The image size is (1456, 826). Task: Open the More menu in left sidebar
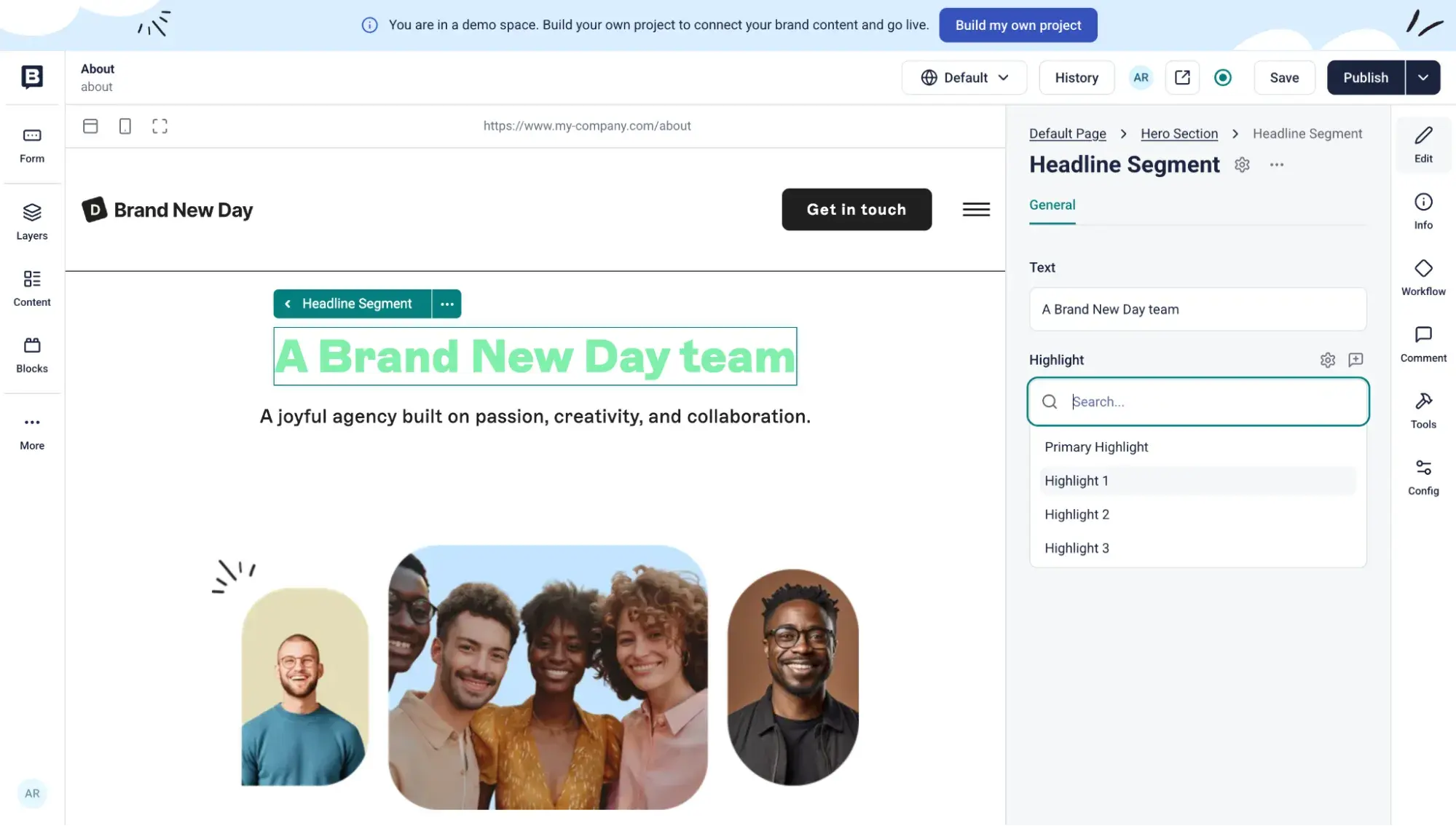(x=31, y=430)
